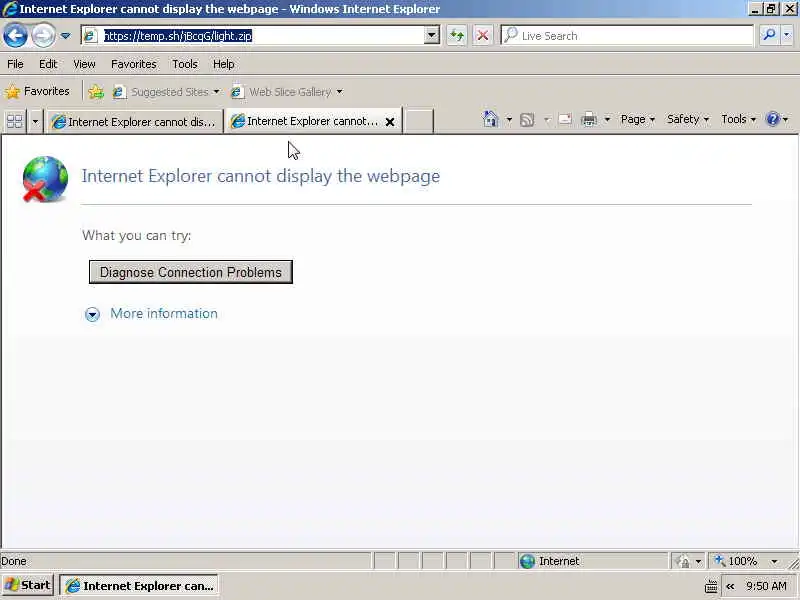Click the 'Done' status bar text
The image size is (800, 600).
pyautogui.click(x=14, y=561)
